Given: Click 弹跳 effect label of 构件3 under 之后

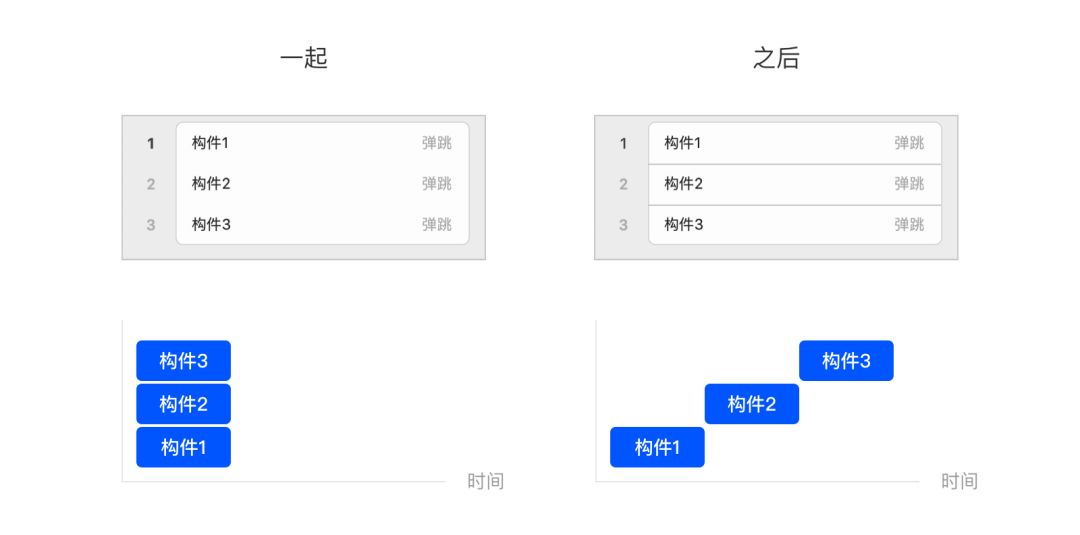Looking at the screenshot, I should tap(909, 224).
